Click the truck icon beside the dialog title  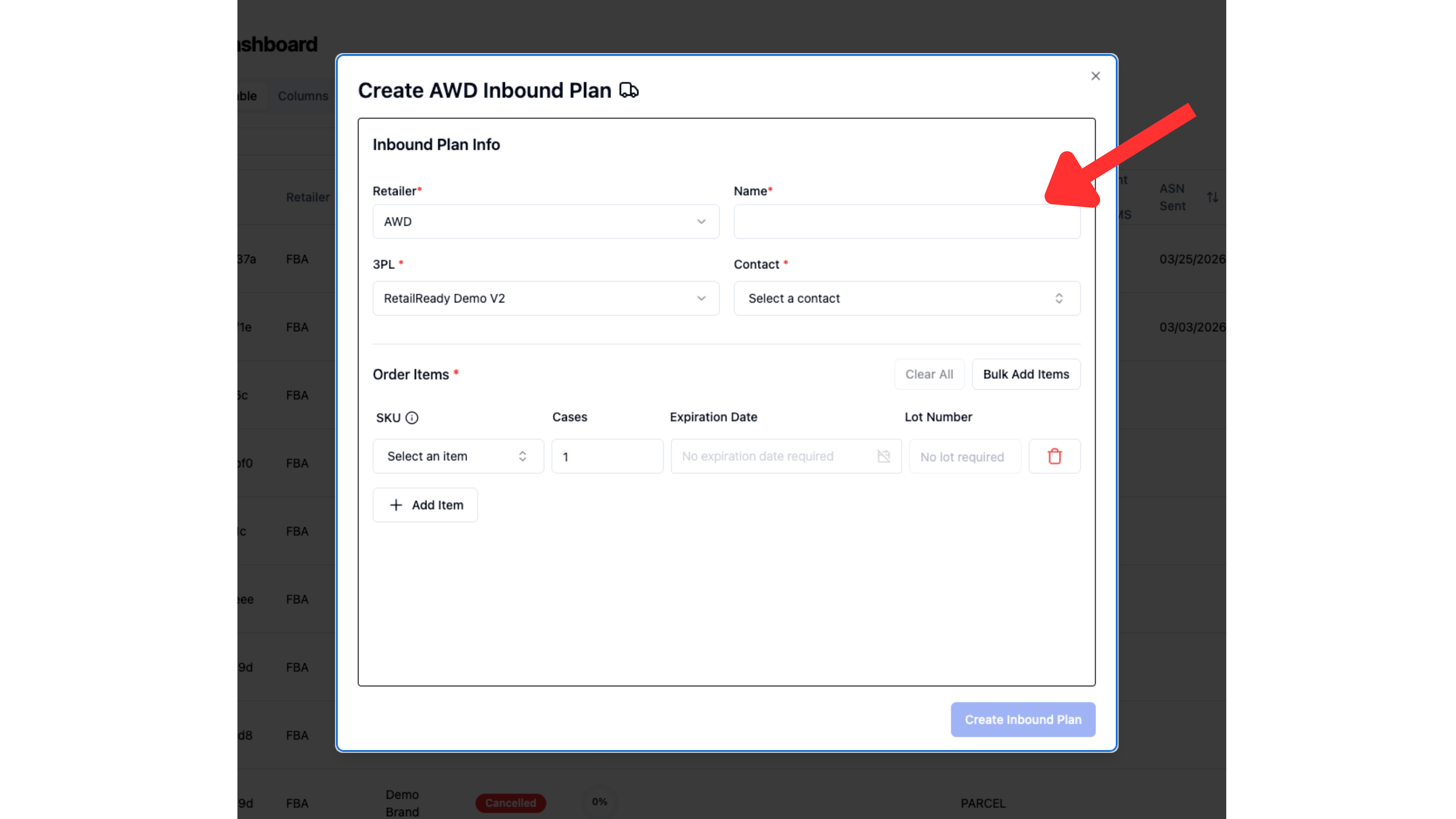628,90
